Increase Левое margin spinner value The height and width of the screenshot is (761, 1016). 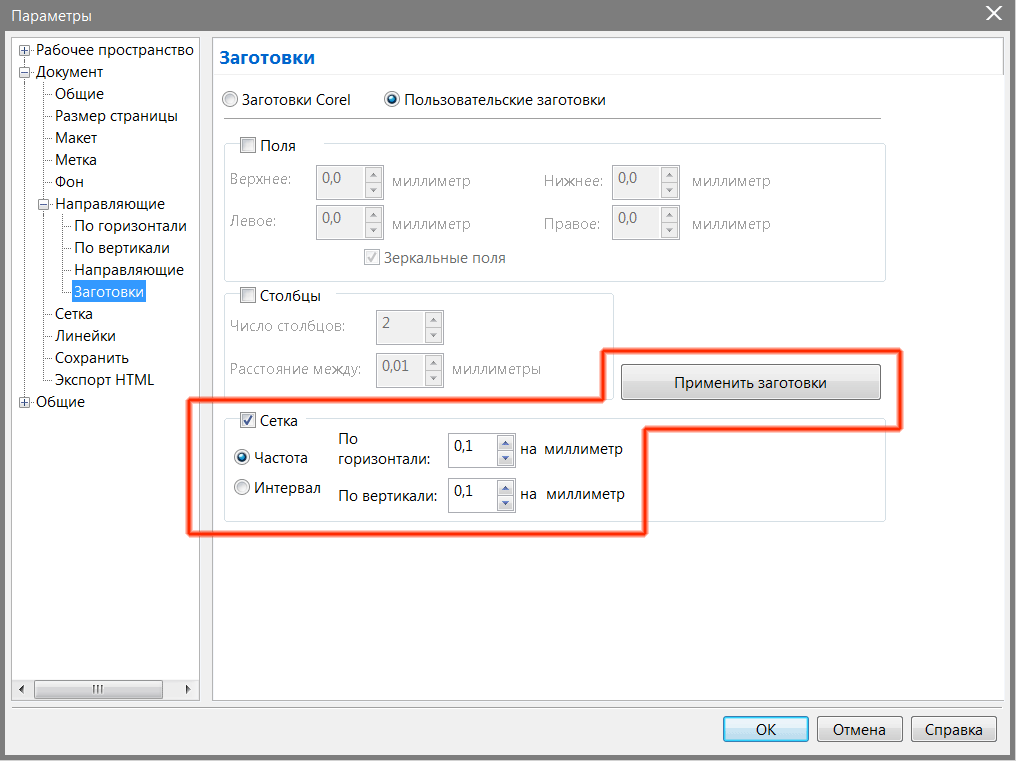(x=373, y=215)
